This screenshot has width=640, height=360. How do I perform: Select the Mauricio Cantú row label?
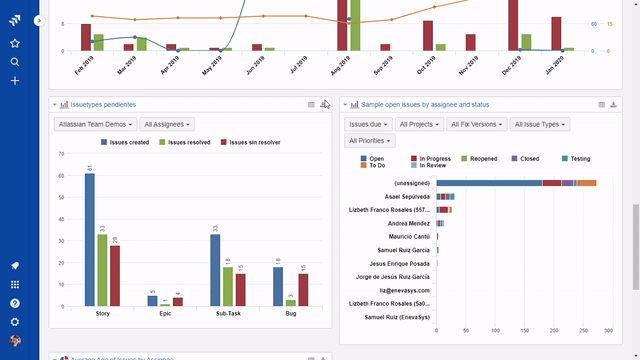pos(409,237)
